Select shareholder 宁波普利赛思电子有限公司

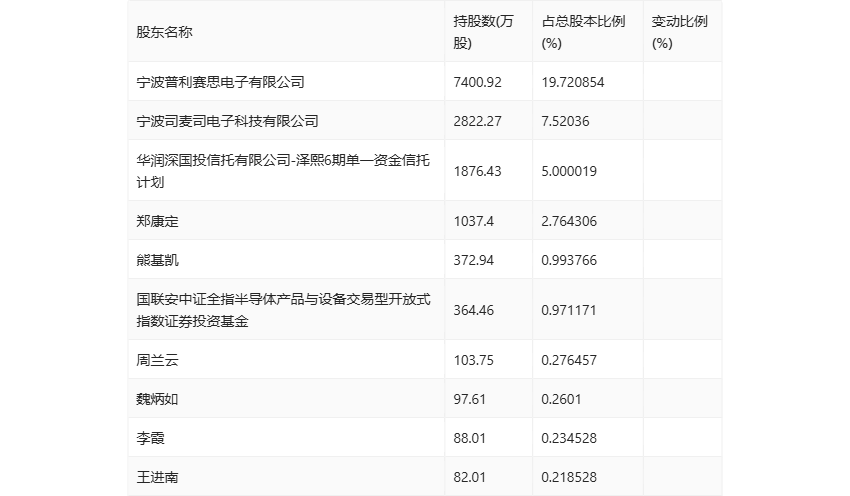[x=220, y=82]
